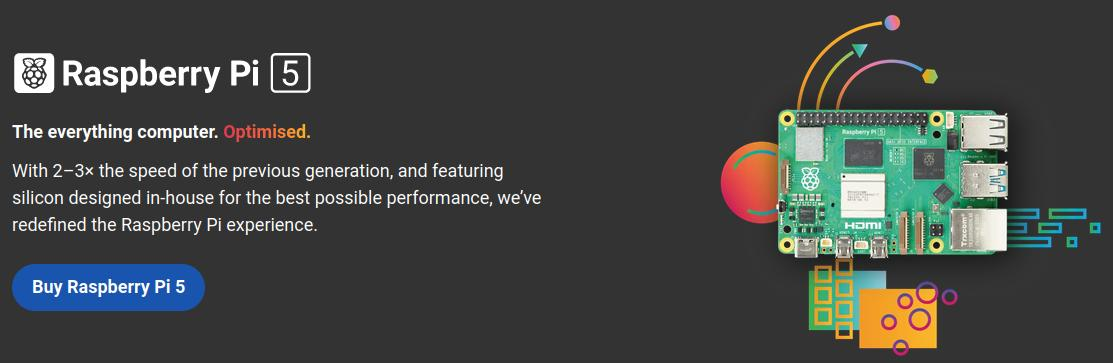
Task: Click the pink circle atop the orange arc
Action: coord(892,23)
